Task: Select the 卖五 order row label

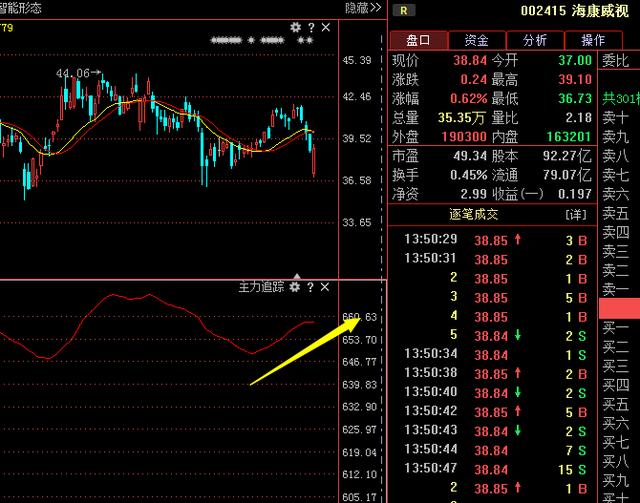Action: pos(616,213)
